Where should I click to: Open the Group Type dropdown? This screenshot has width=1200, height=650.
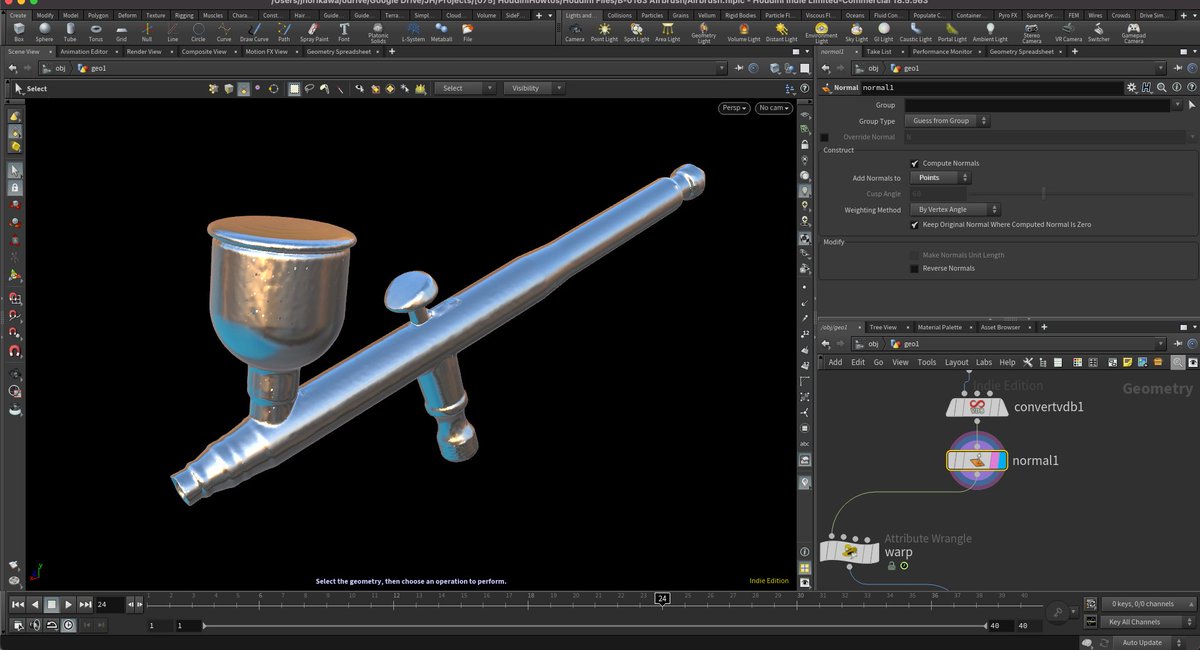click(x=949, y=121)
